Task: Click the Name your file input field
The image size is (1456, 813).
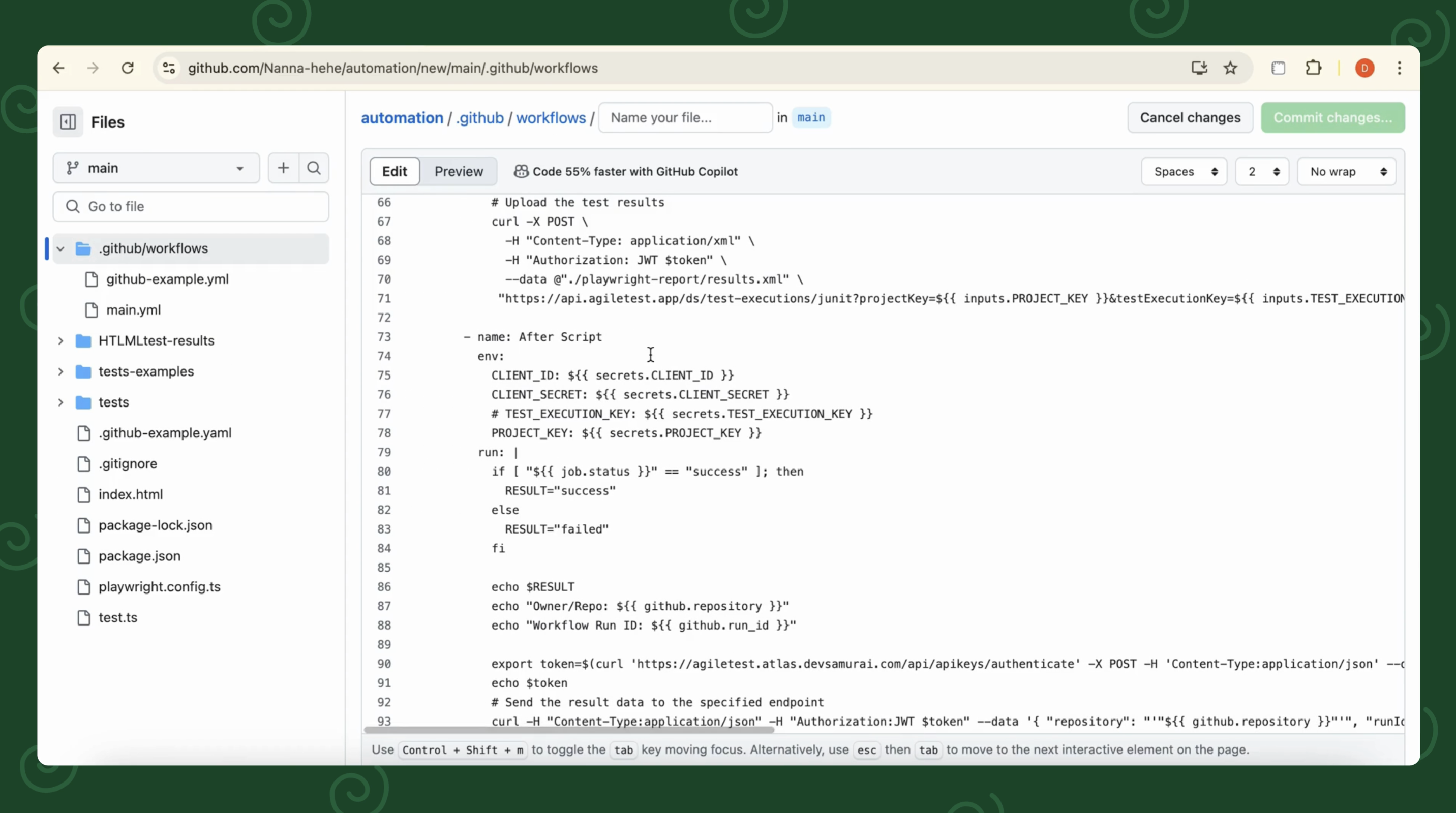Action: (684, 117)
